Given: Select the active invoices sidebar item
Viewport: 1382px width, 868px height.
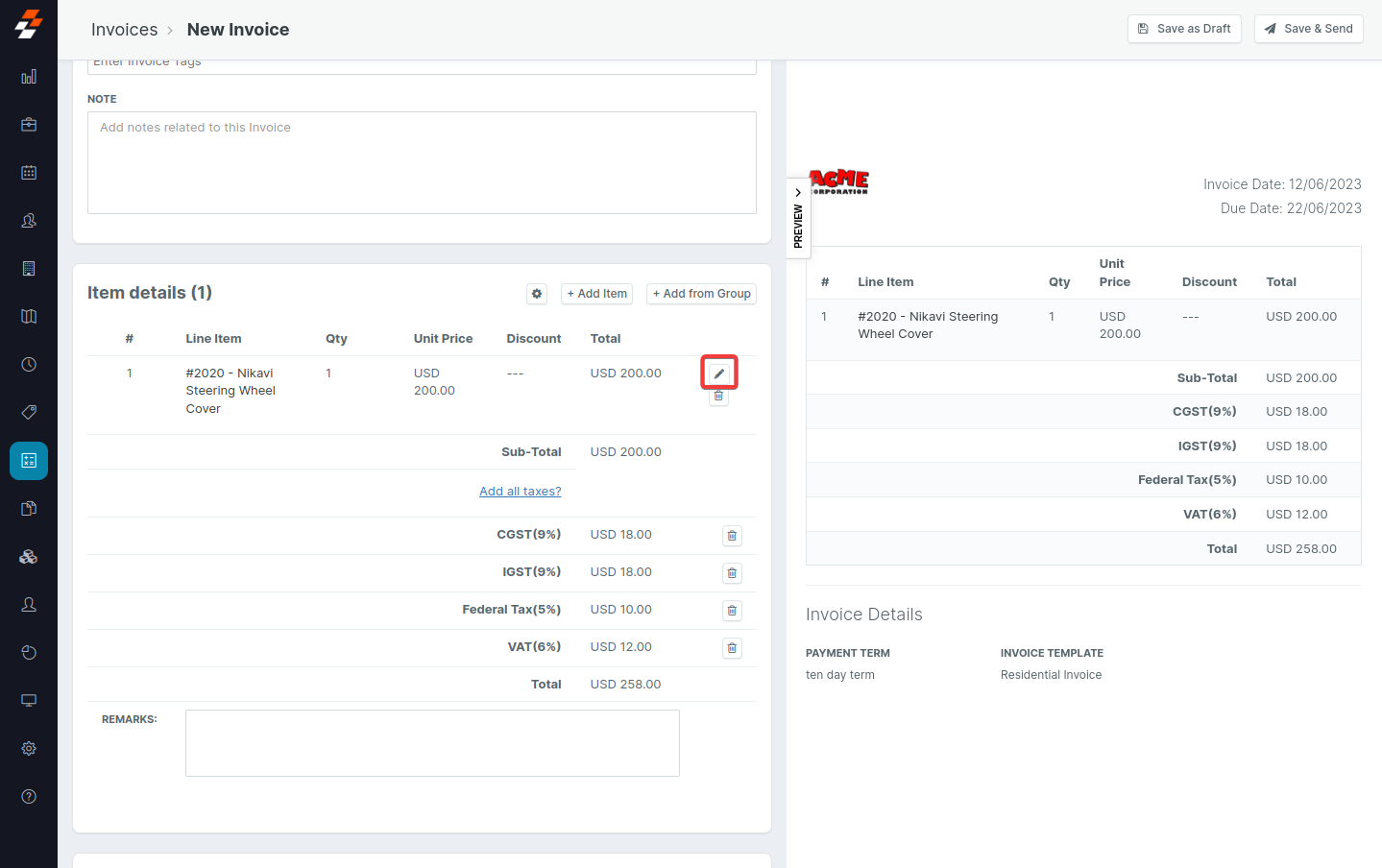Looking at the screenshot, I should tap(29, 461).
